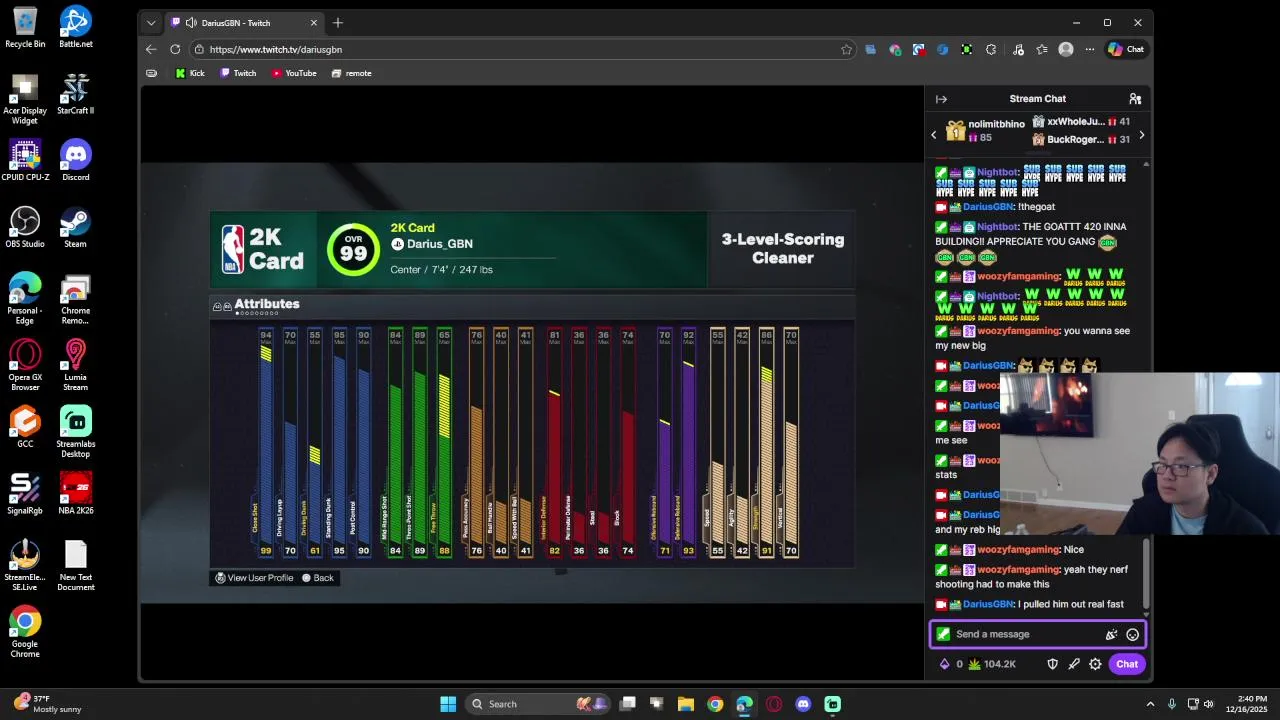Open Steam desktop shortcut
Screen dimensions: 1280x720
pyautogui.click(x=75, y=227)
